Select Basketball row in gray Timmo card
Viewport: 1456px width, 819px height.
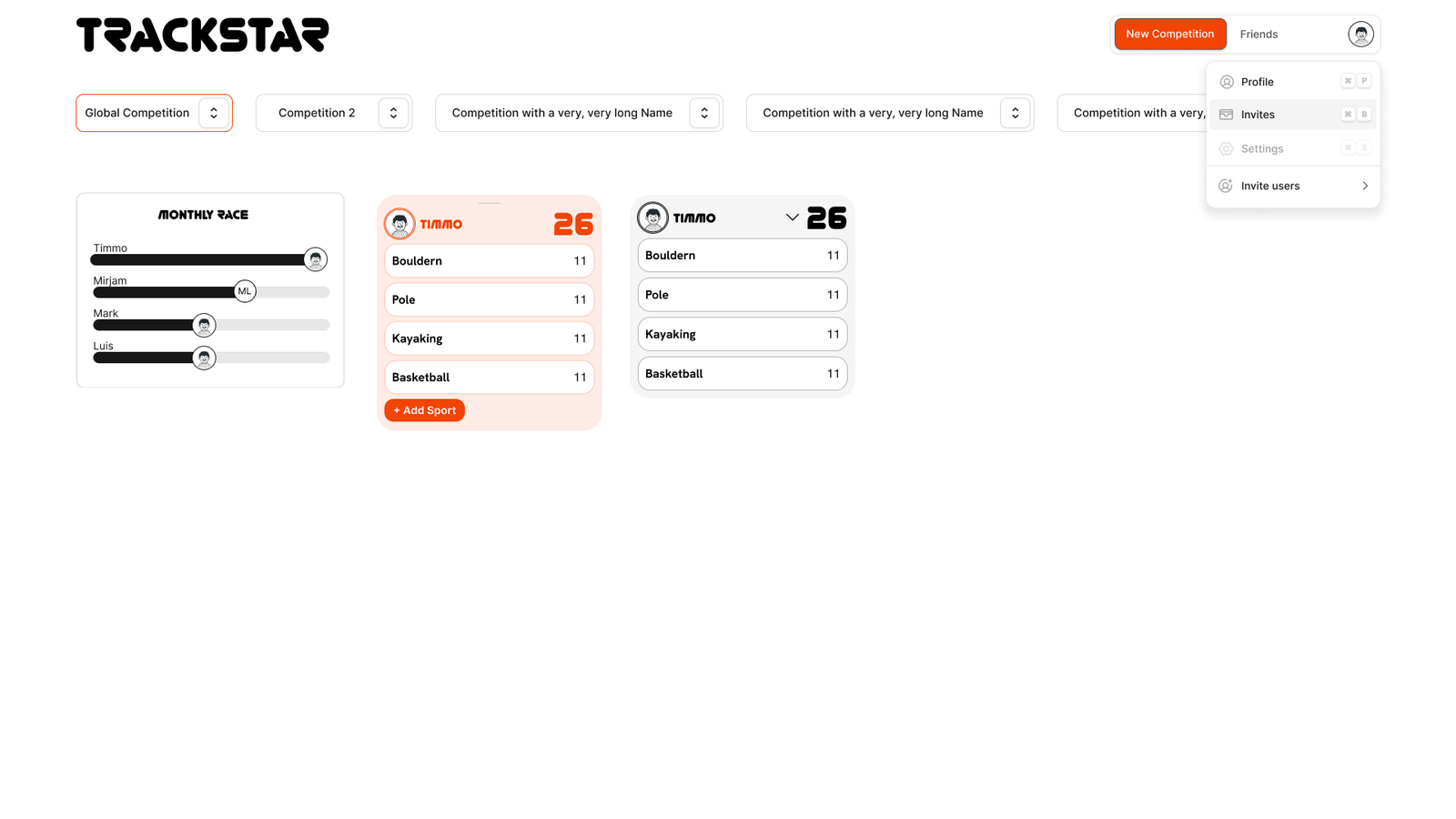[x=743, y=373]
